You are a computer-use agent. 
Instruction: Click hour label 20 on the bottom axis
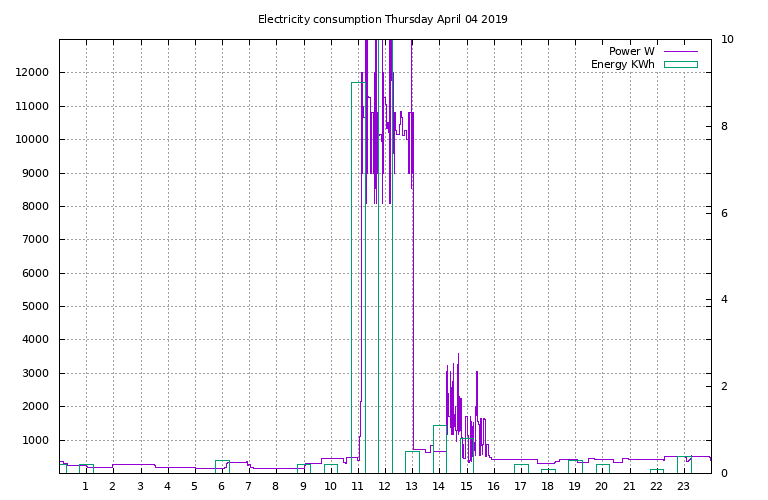point(601,486)
